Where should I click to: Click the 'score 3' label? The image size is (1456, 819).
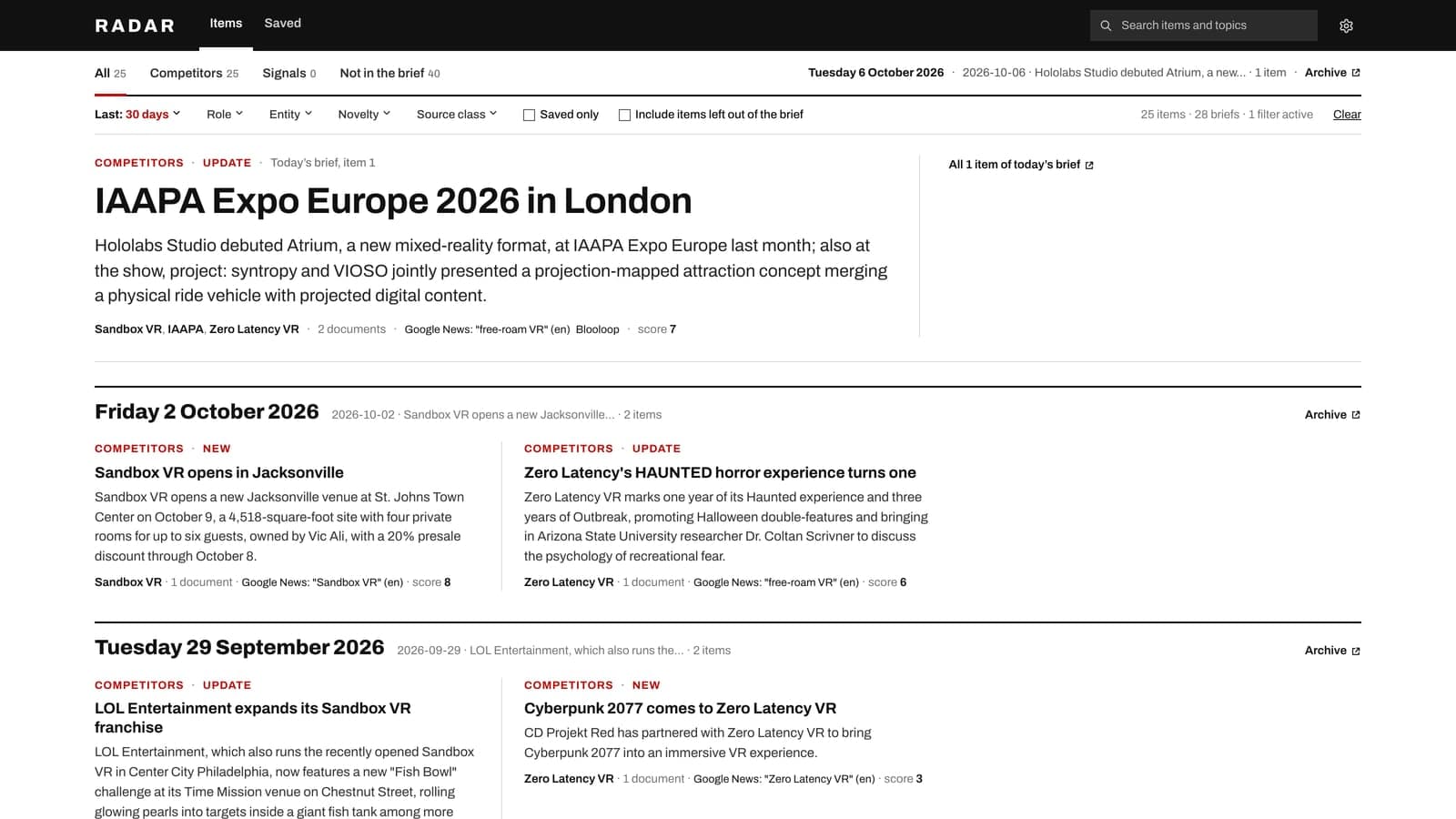(x=904, y=779)
